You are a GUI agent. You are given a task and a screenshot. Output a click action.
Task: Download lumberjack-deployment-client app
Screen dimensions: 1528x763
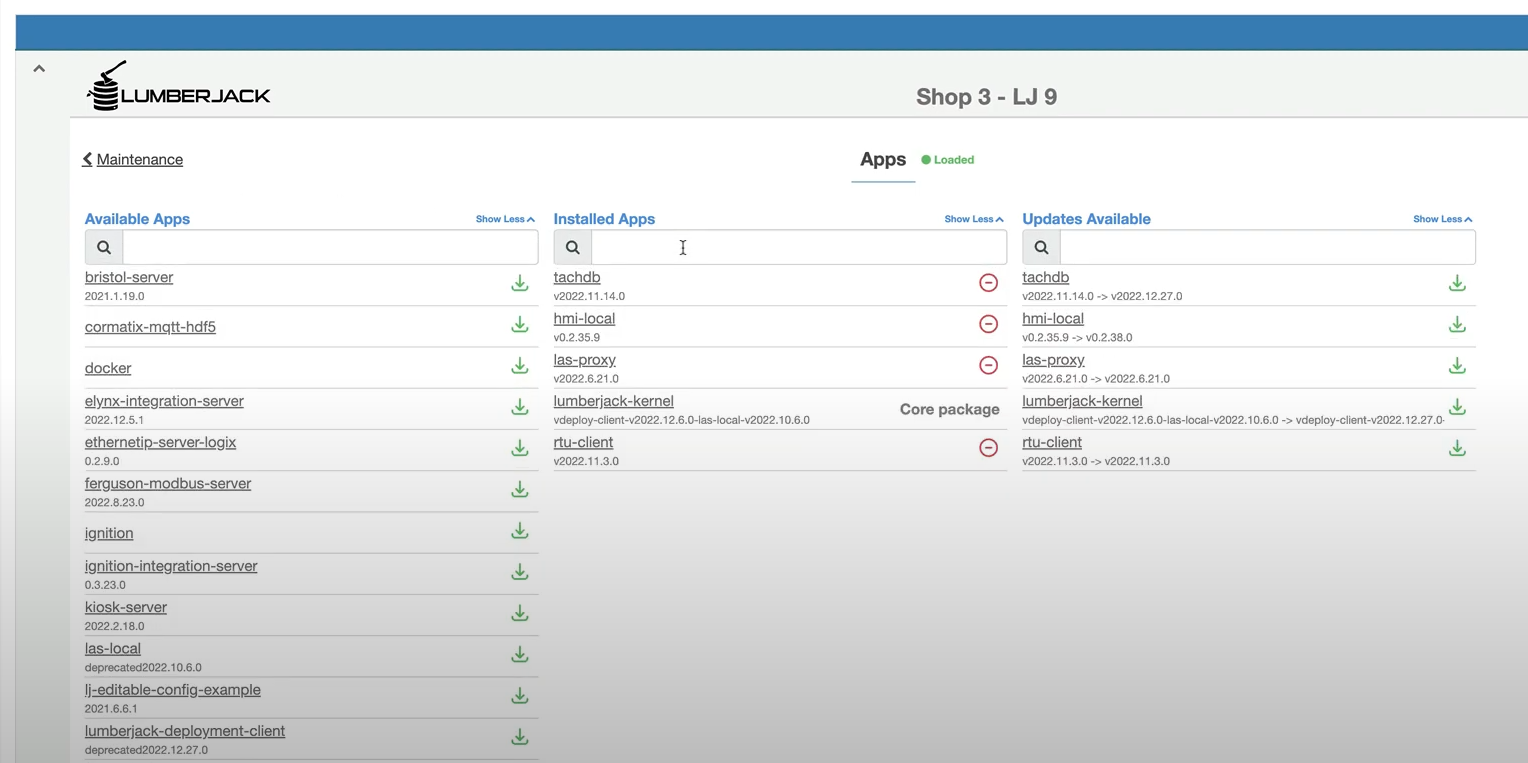point(520,737)
